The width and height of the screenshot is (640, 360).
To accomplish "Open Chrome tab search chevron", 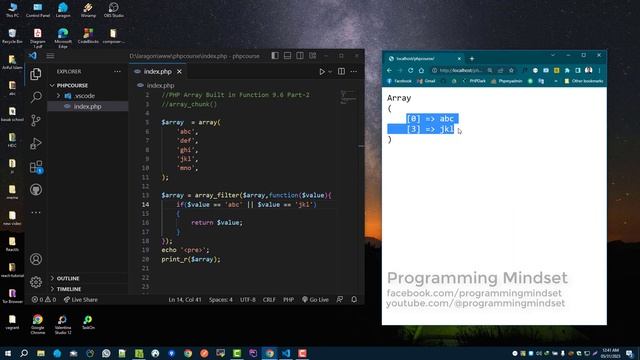I will (x=553, y=55).
